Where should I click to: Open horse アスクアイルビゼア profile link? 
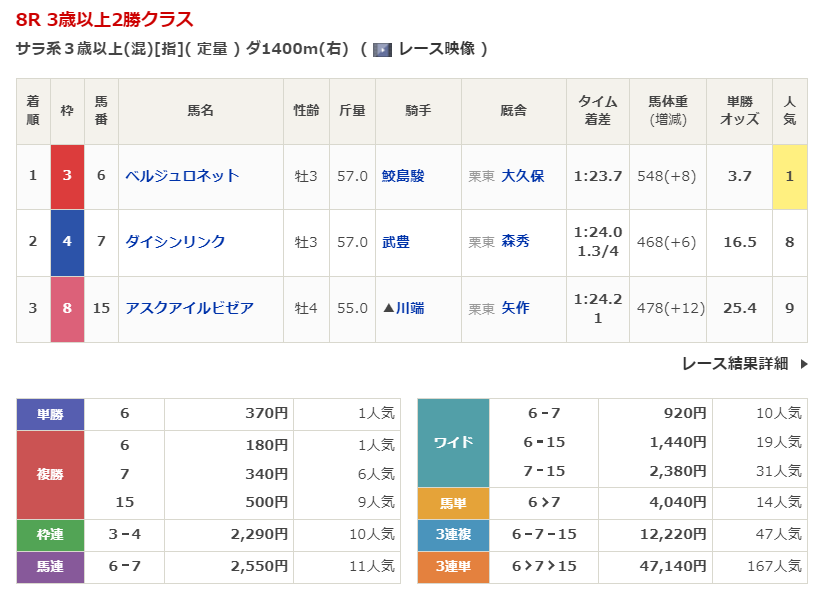coord(189,308)
